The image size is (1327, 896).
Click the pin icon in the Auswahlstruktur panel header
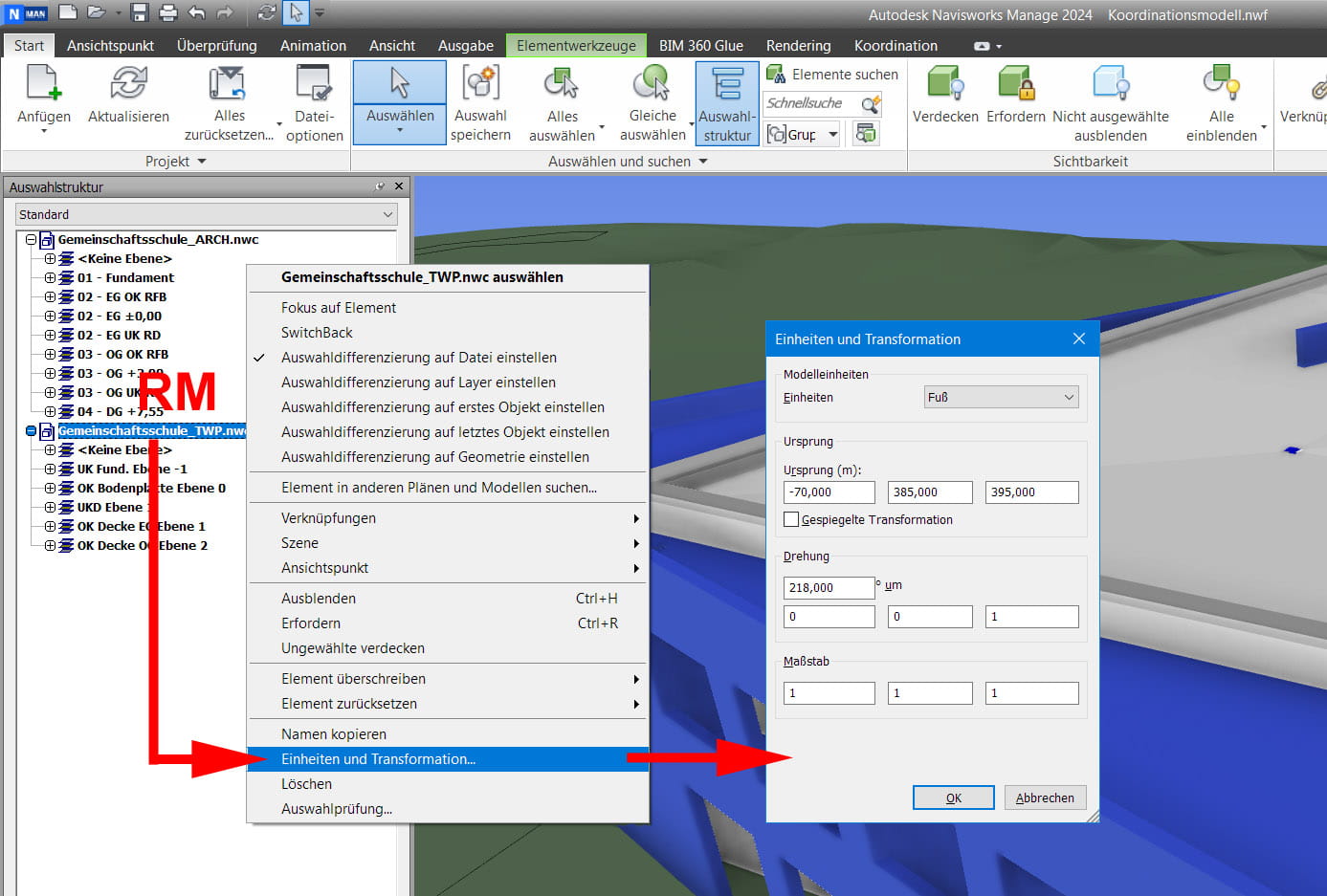[x=380, y=186]
